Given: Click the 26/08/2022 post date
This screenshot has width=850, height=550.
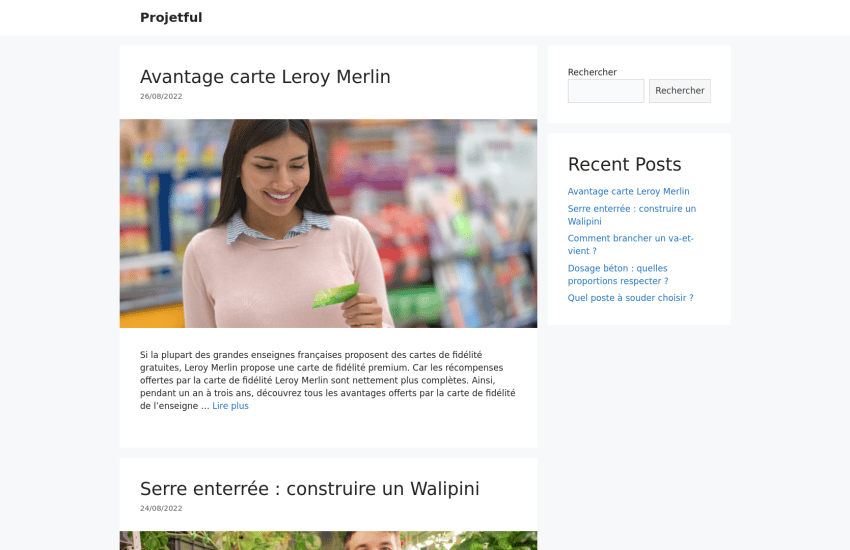Looking at the screenshot, I should click(161, 96).
